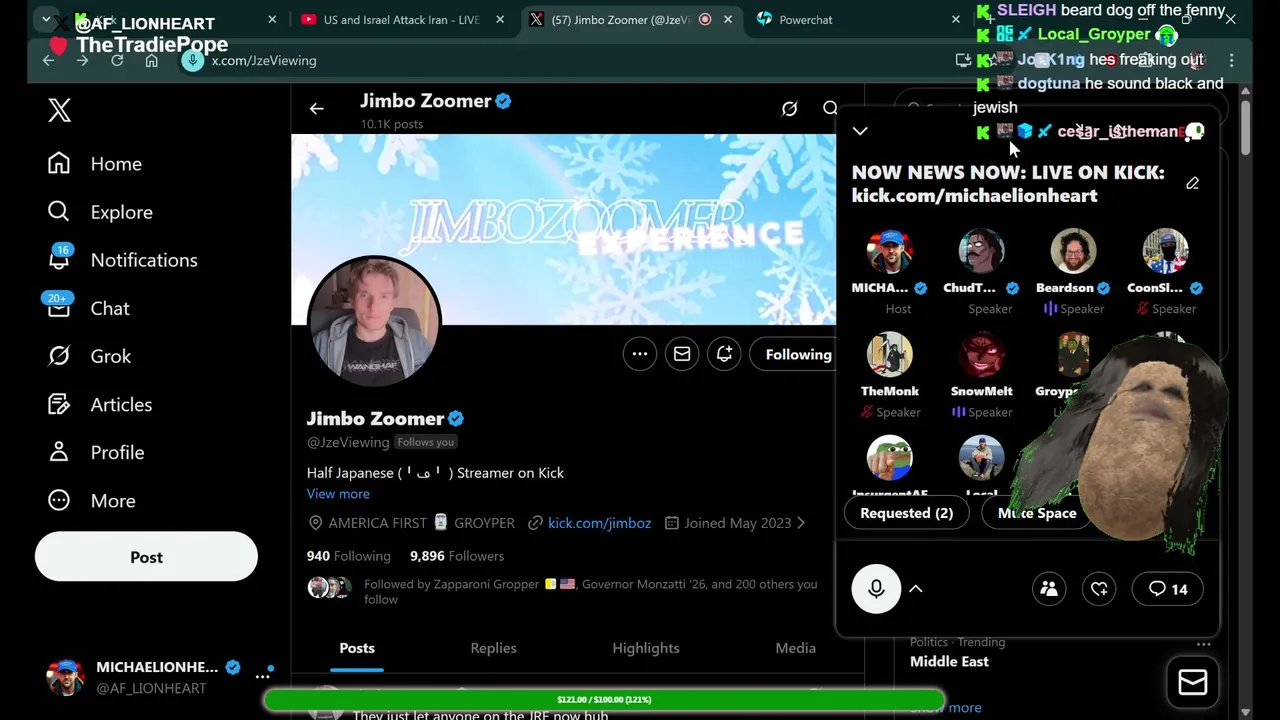Click the green donation progress bar
Screen dimensions: 1280x720
pos(604,699)
